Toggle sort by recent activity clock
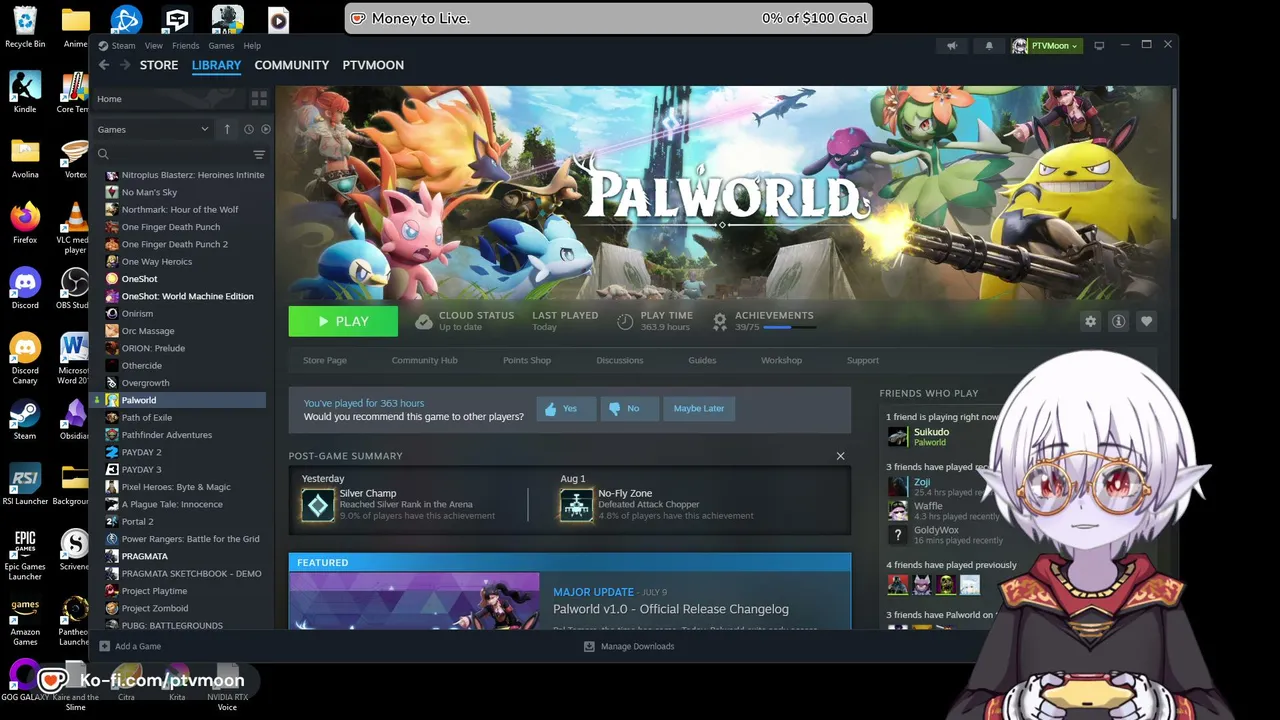Screen dimensions: 1280x720 point(249,129)
